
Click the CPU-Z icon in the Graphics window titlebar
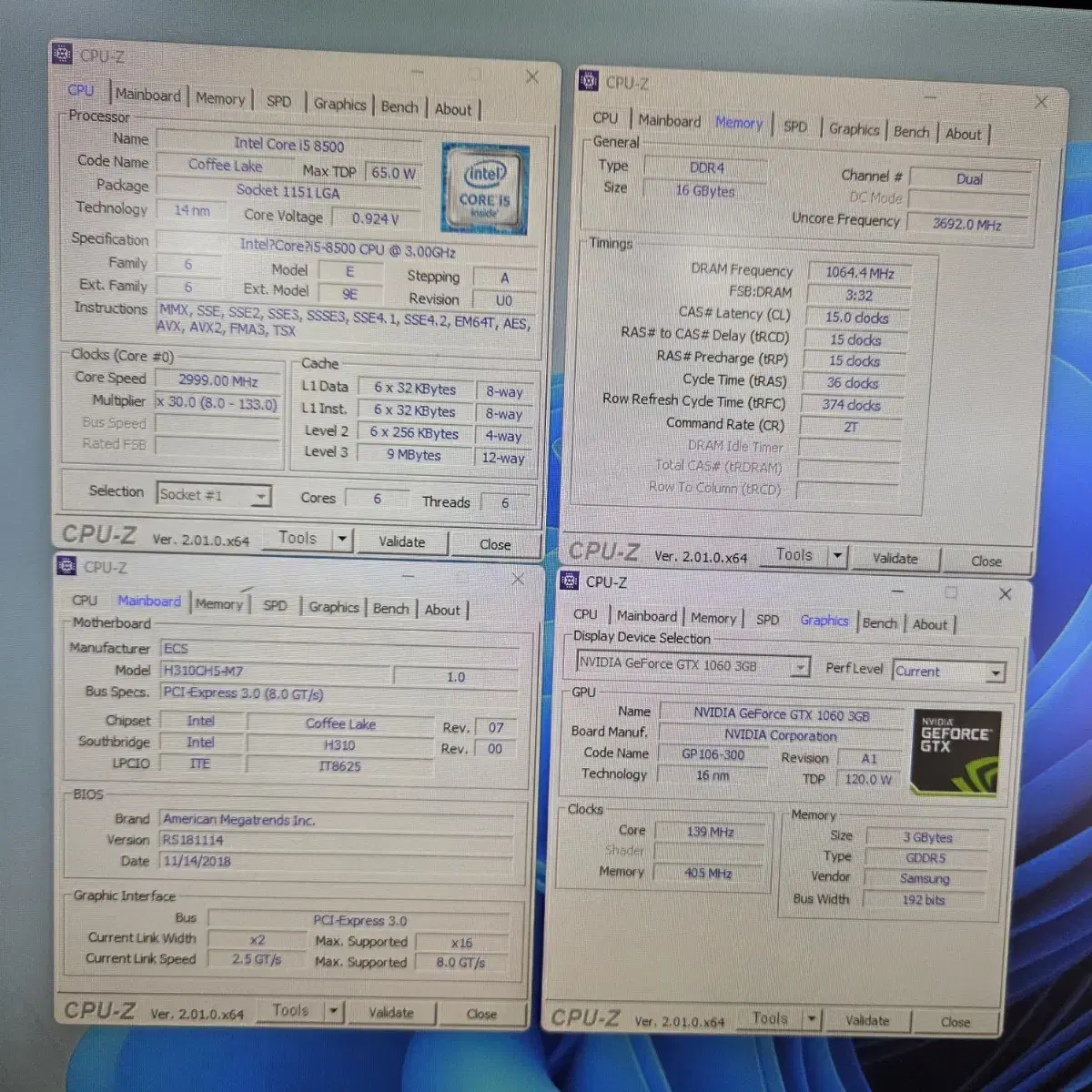pos(570,581)
